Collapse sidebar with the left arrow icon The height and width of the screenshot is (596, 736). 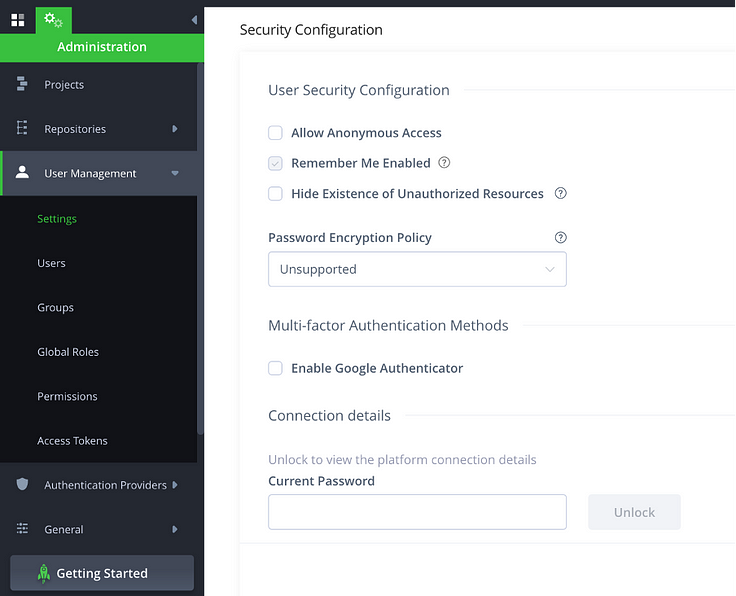click(194, 20)
